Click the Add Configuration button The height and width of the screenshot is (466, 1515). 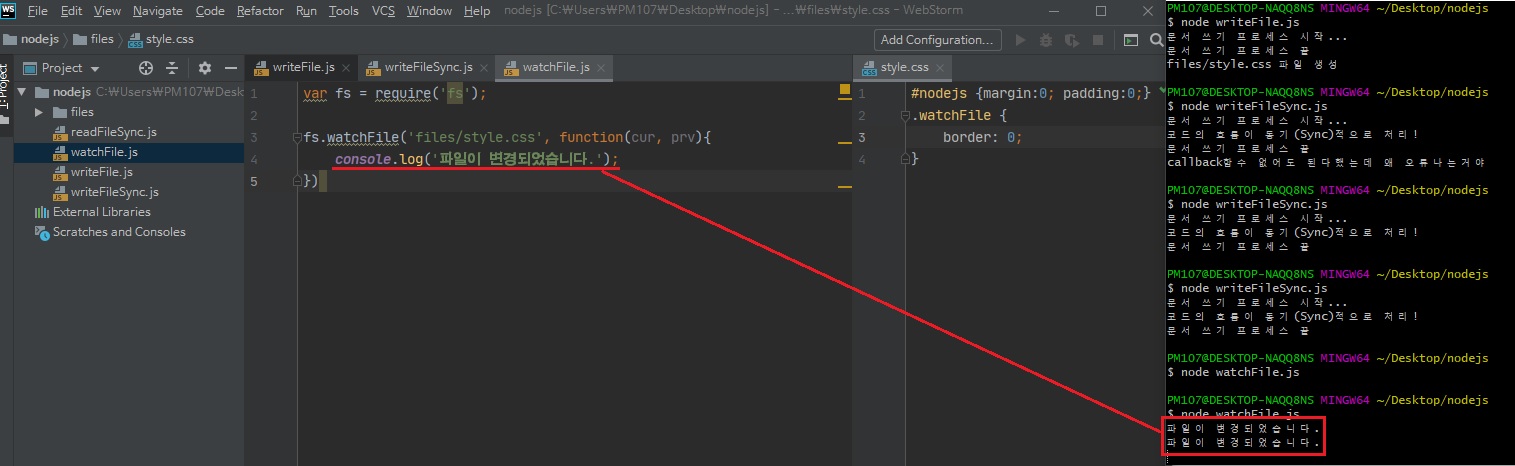(937, 40)
